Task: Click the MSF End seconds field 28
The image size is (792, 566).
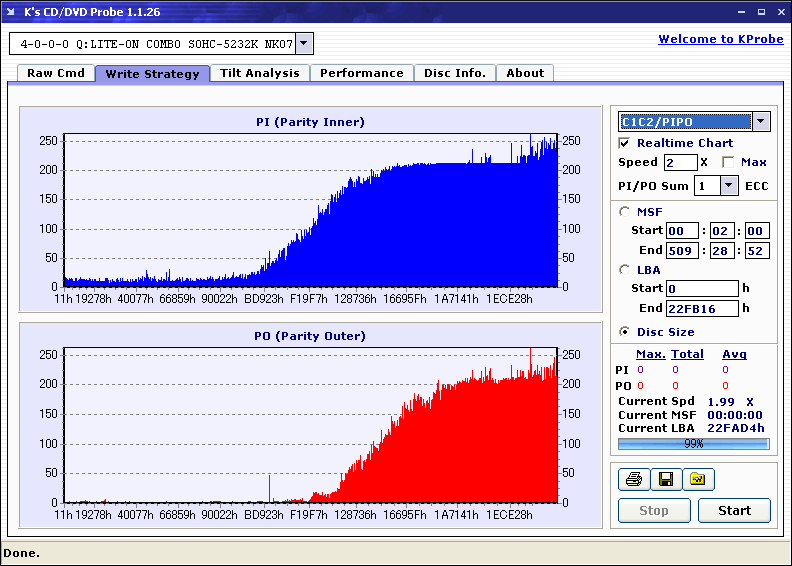Action: tap(722, 250)
